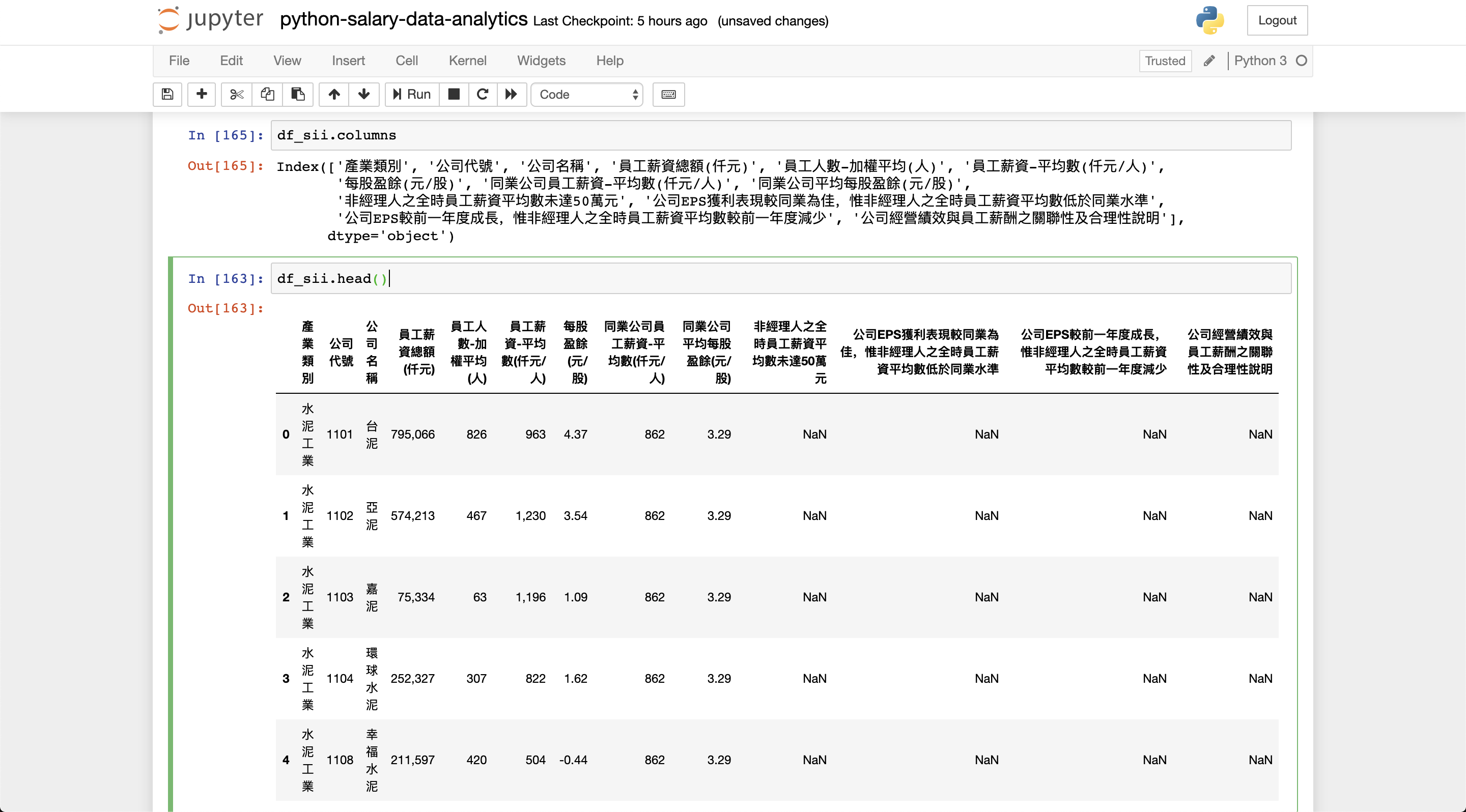This screenshot has height=812, width=1466.
Task: Click row index 0 label
Action: [286, 434]
